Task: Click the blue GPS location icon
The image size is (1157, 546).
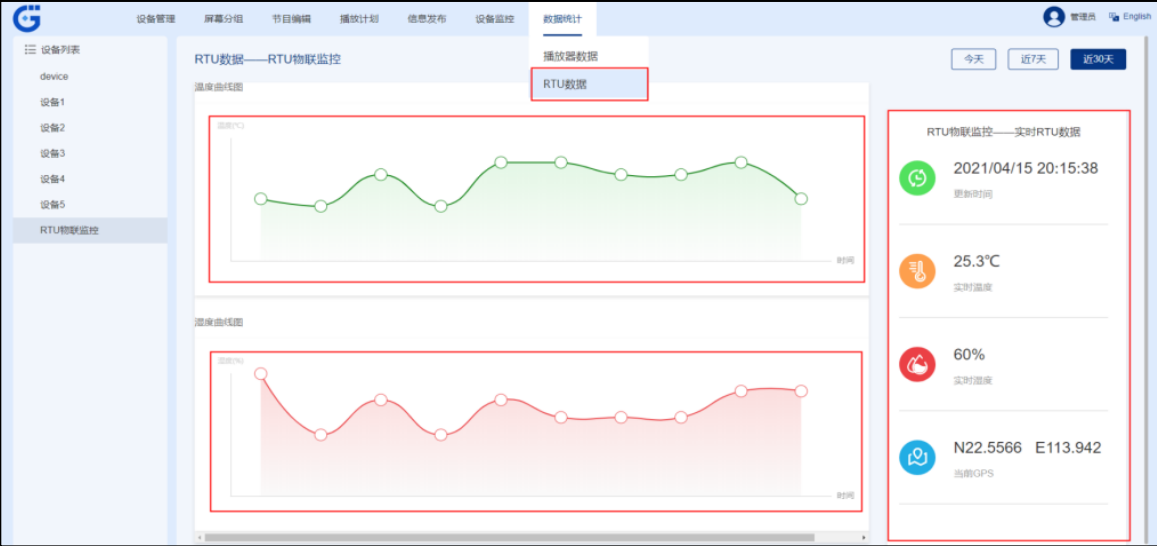Action: click(916, 458)
